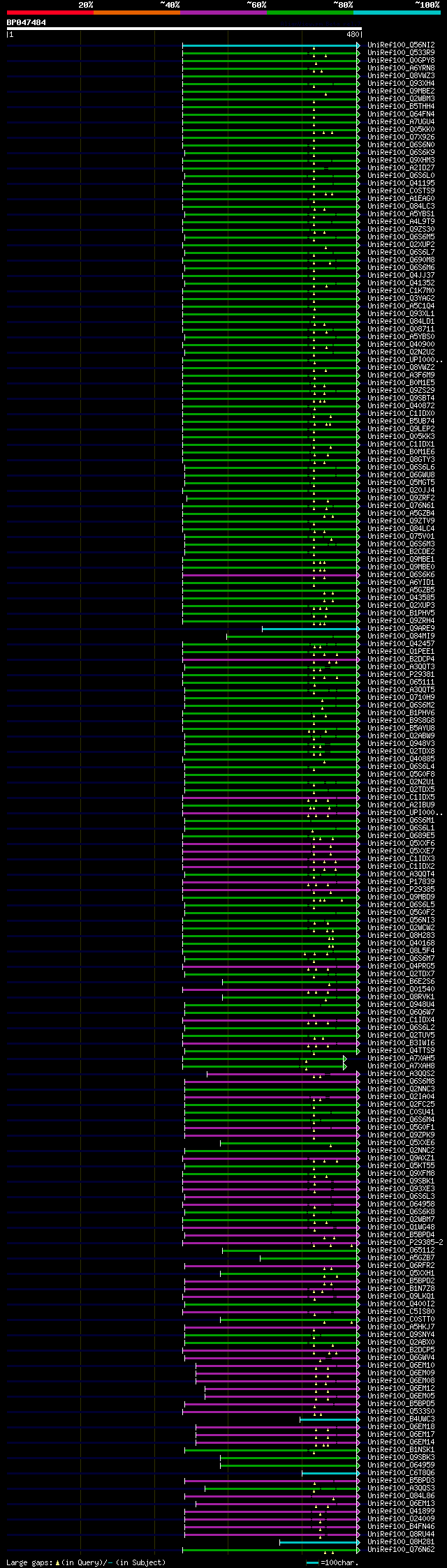Select the UniRef100_Q3YAG2 label
Image resolution: width=447 pixels, height=1568 pixels.
401,298
